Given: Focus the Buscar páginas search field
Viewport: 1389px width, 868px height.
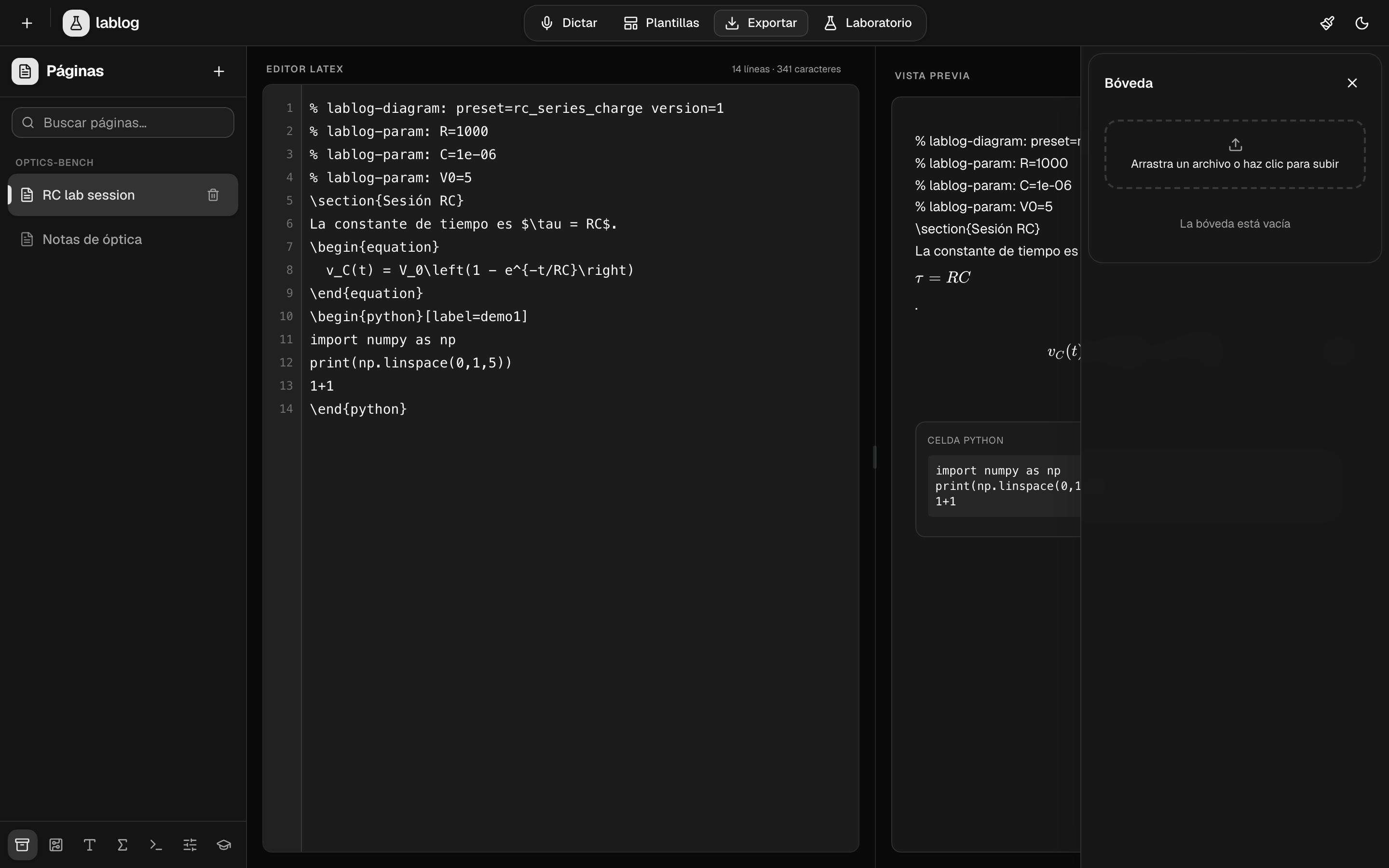Looking at the screenshot, I should [123, 122].
